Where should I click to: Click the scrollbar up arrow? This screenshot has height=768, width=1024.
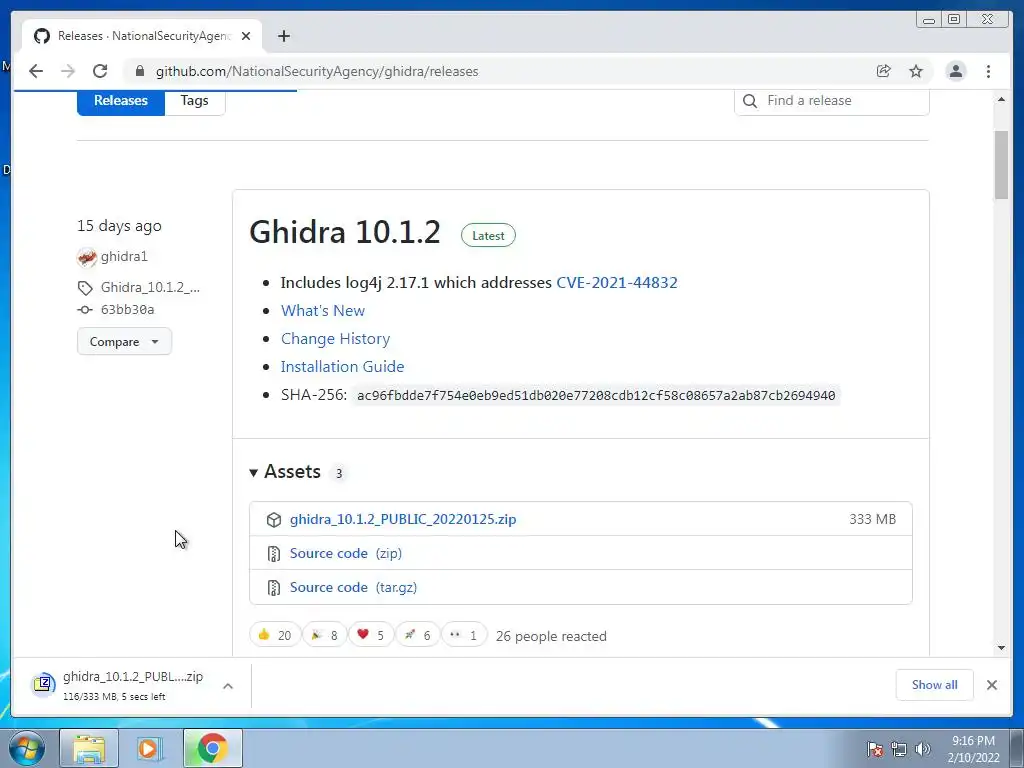coord(1002,99)
